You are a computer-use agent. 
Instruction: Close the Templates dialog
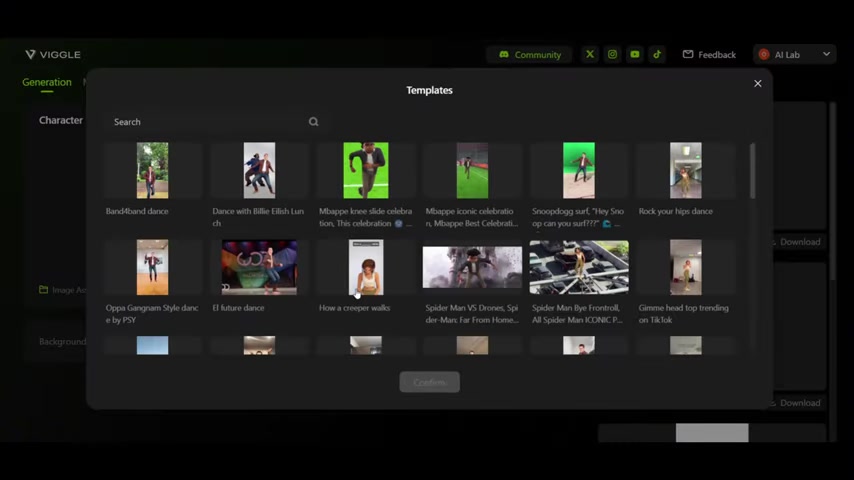pyautogui.click(x=758, y=83)
